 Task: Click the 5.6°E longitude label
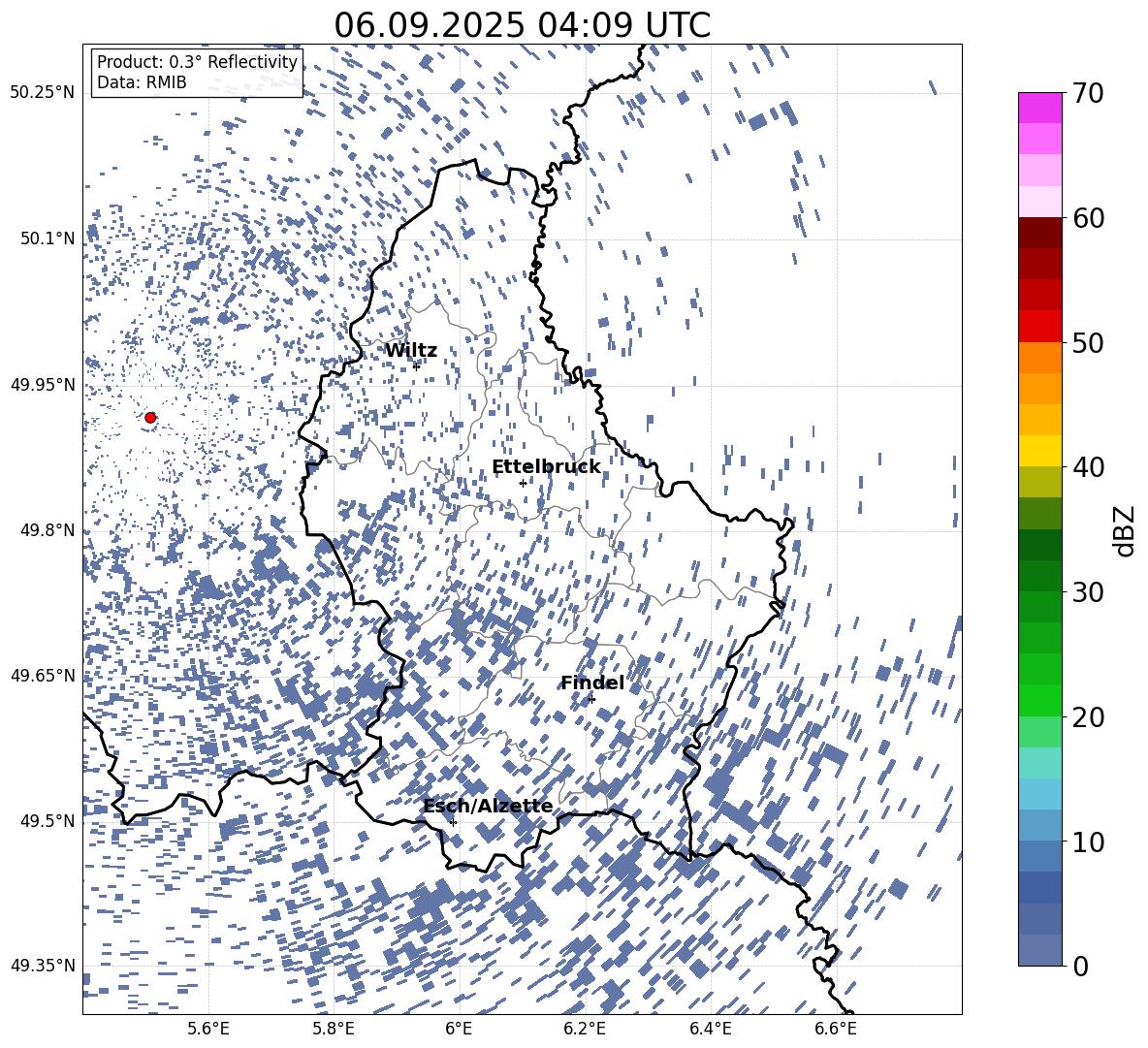click(x=208, y=1030)
